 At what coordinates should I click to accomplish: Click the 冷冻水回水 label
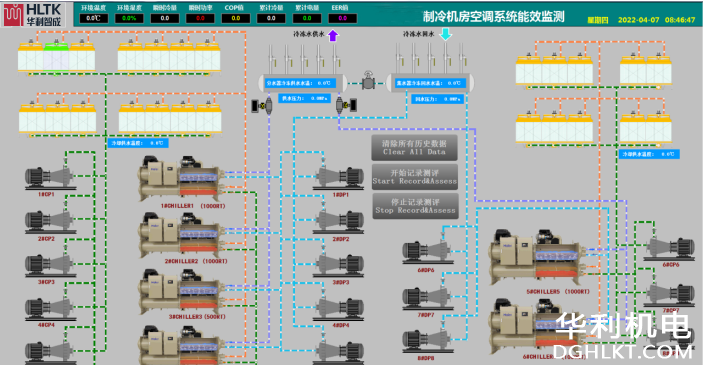pyautogui.click(x=418, y=34)
